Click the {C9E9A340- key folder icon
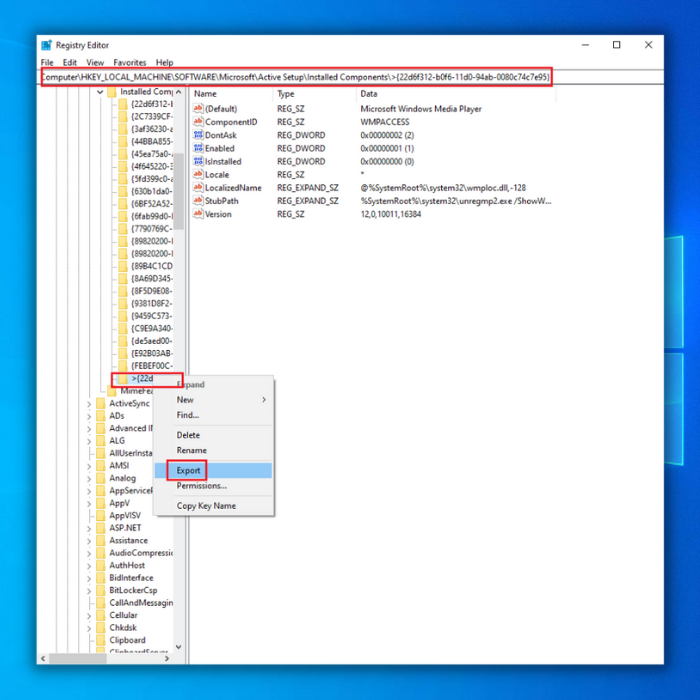 [x=123, y=329]
